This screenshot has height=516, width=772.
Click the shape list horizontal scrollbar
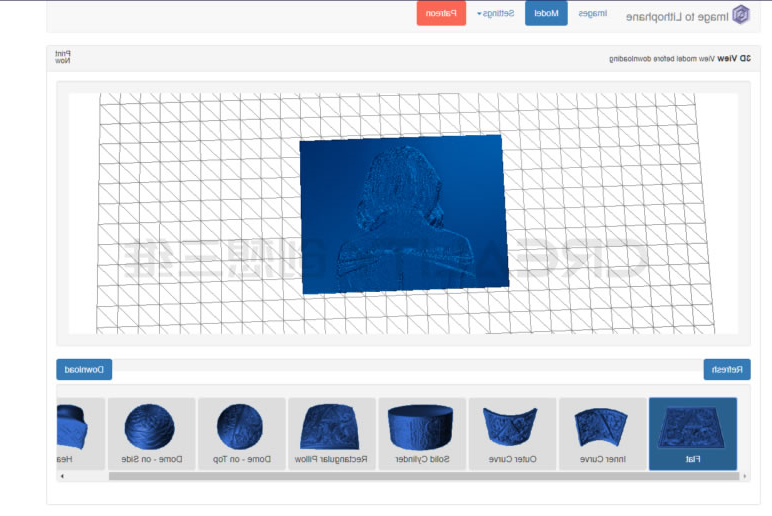(400, 476)
